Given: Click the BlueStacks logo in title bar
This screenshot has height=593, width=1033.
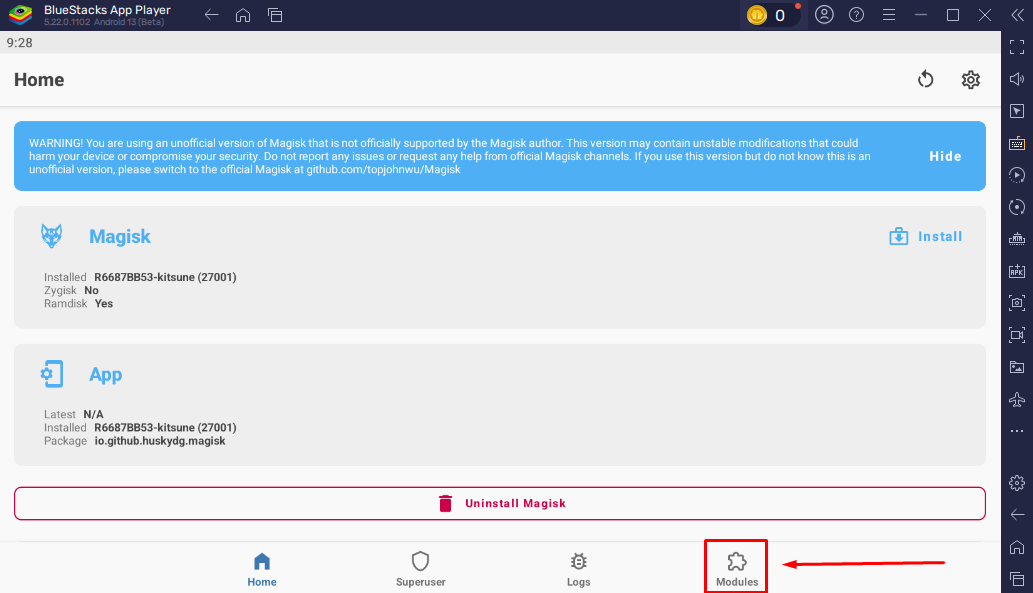Looking at the screenshot, I should (20, 14).
